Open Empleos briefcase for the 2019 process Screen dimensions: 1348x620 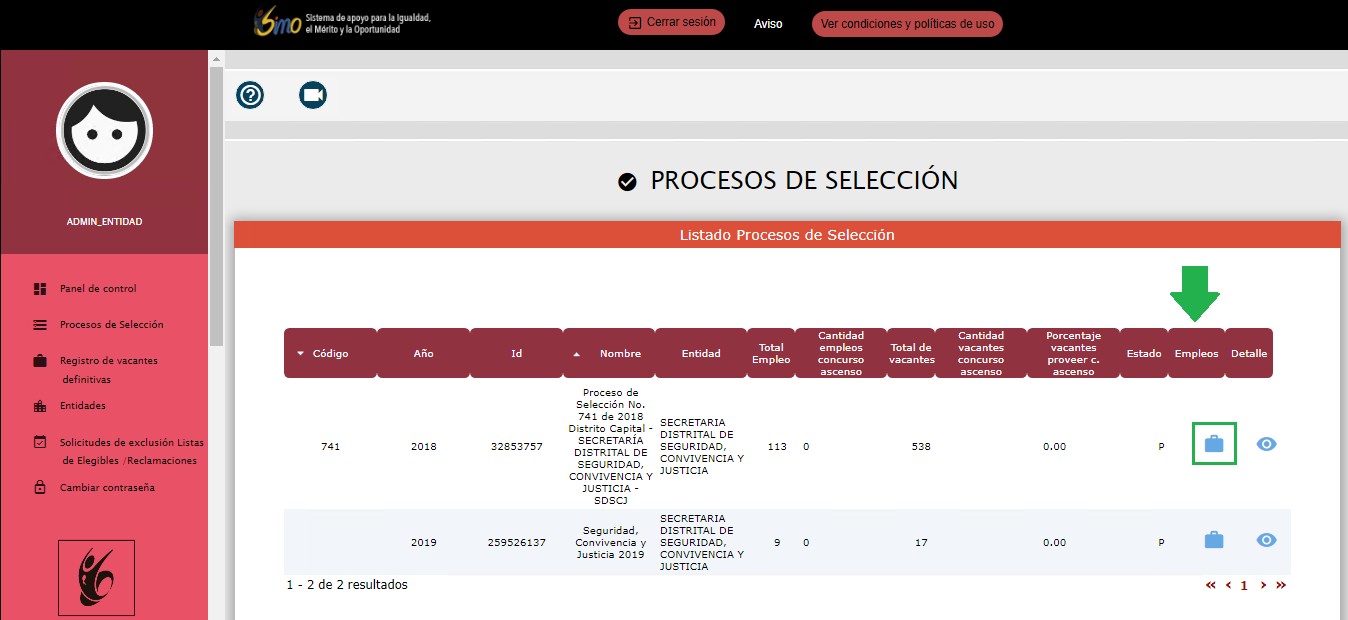tap(1214, 540)
